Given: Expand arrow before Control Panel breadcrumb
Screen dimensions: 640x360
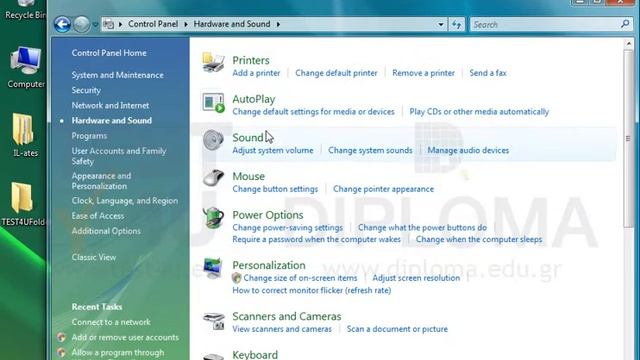Looking at the screenshot, I should (x=120, y=24).
